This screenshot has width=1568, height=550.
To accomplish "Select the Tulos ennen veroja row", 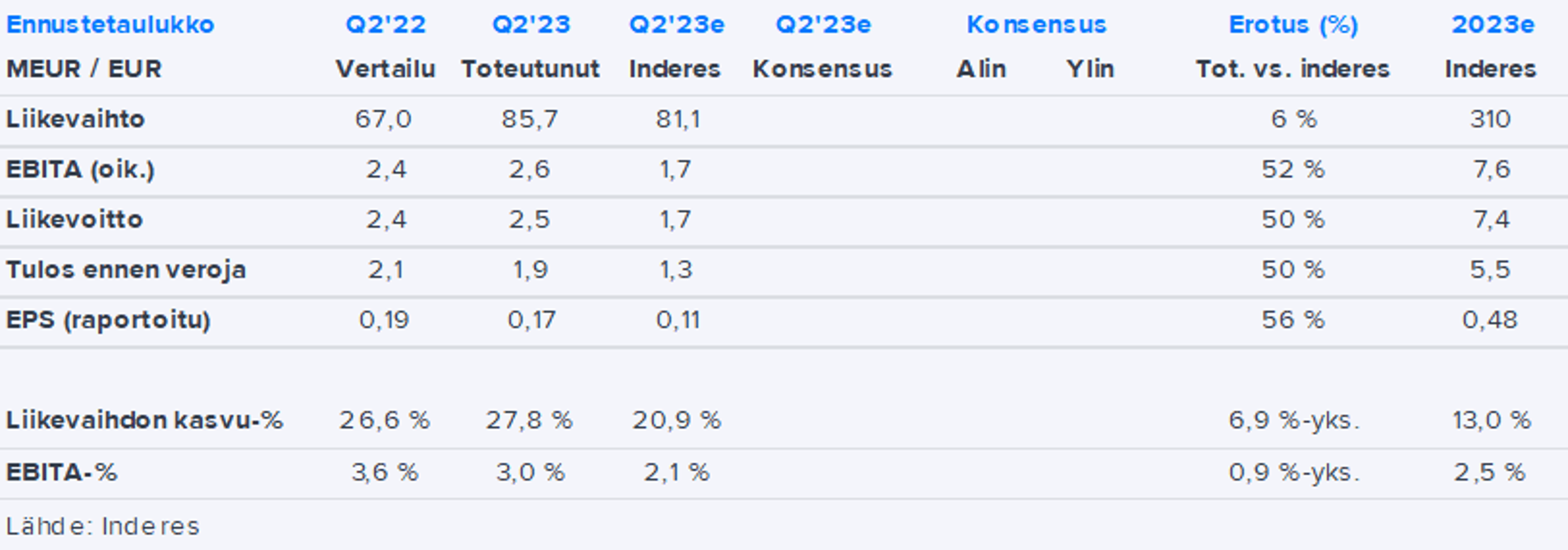I will tap(126, 270).
